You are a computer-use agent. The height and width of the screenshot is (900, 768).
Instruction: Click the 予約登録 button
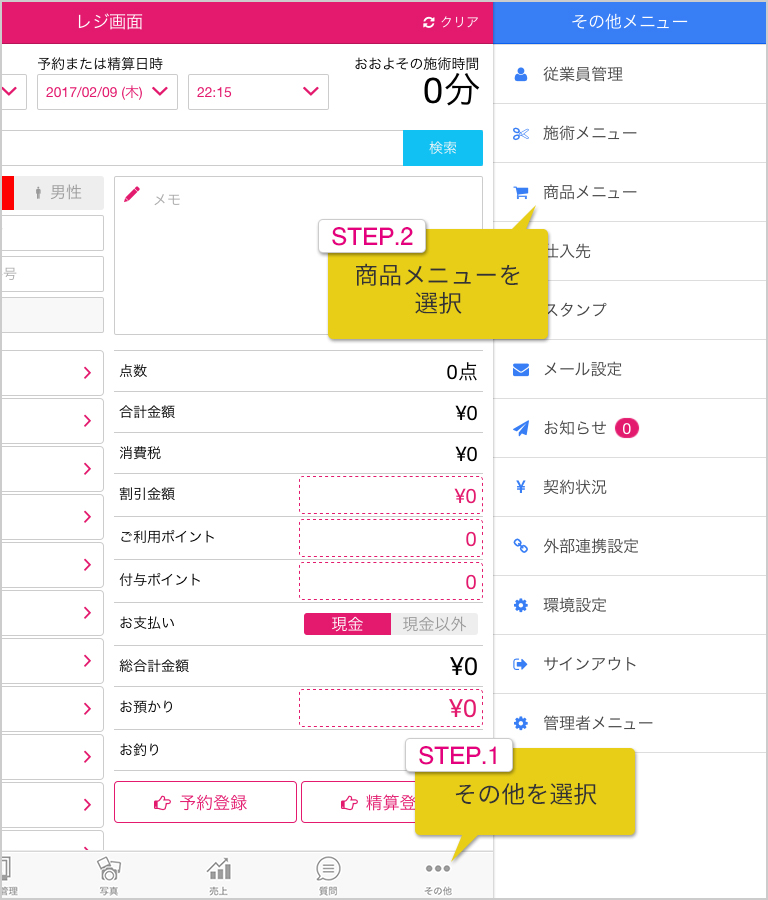click(x=205, y=802)
